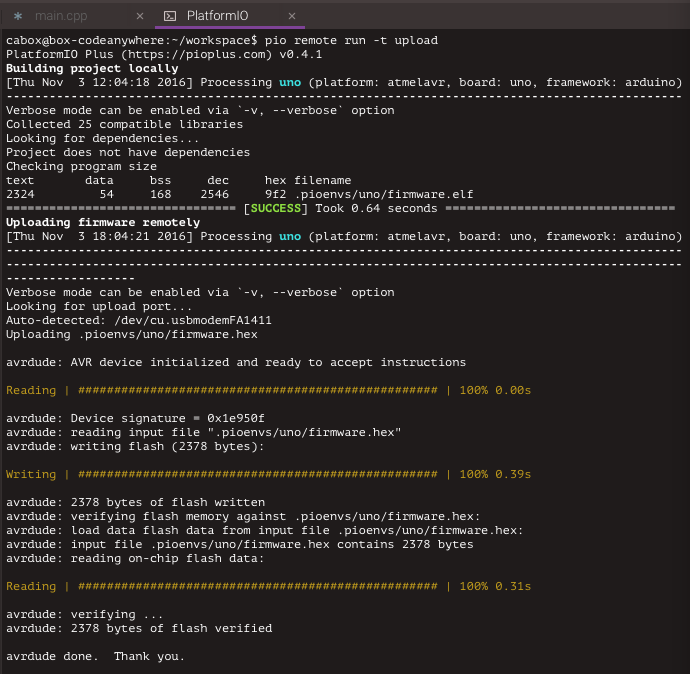Click 'Project does not have dependencies' line

coord(128,153)
